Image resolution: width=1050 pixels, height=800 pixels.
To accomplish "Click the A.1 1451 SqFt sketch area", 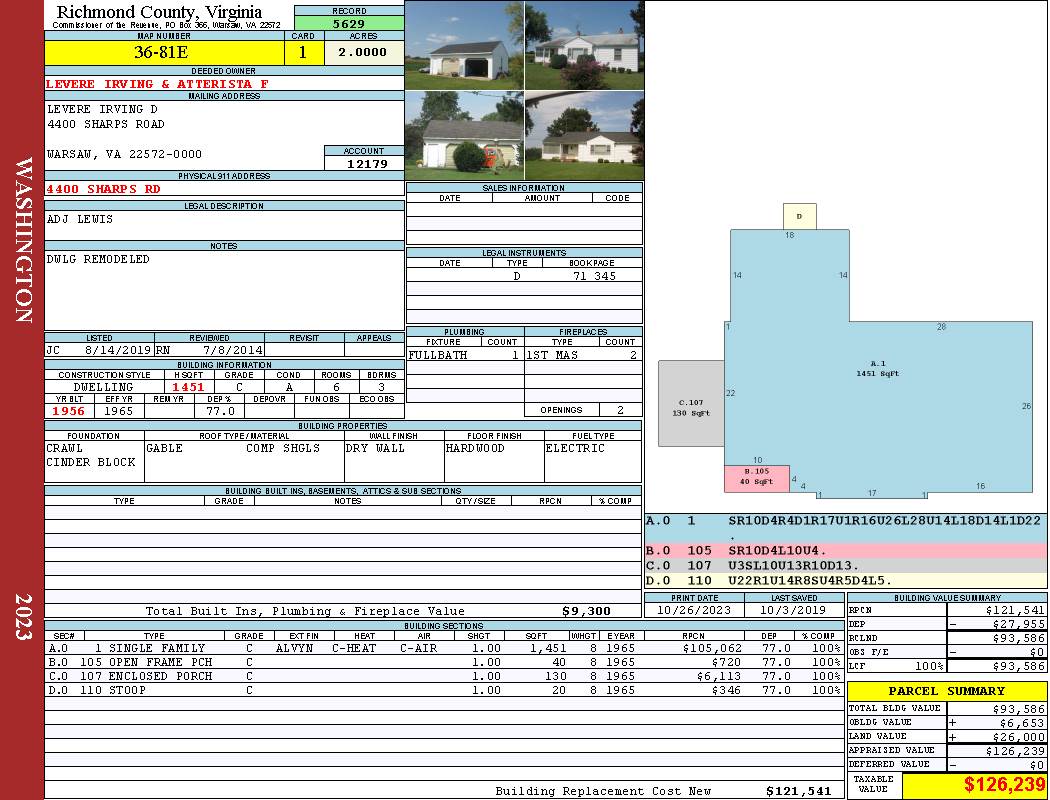I will point(877,369).
